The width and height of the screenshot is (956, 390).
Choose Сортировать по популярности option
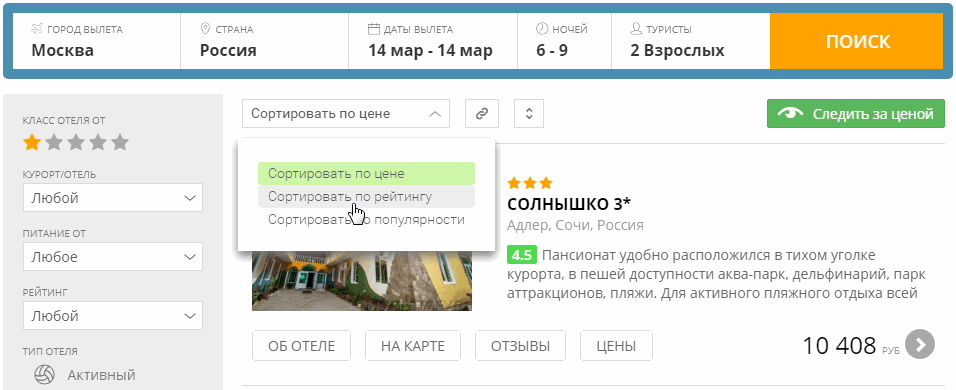[366, 219]
